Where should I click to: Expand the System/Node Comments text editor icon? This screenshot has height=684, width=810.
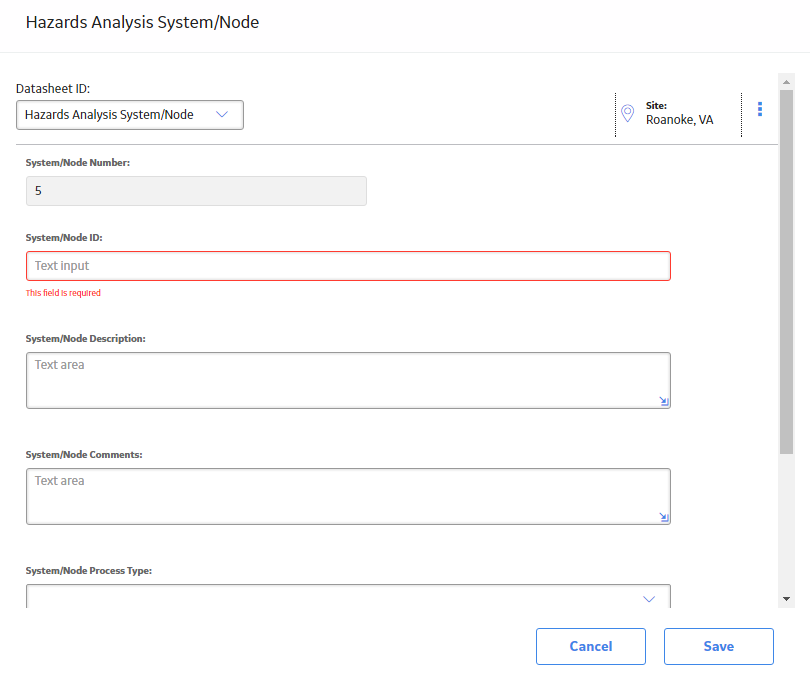[664, 517]
